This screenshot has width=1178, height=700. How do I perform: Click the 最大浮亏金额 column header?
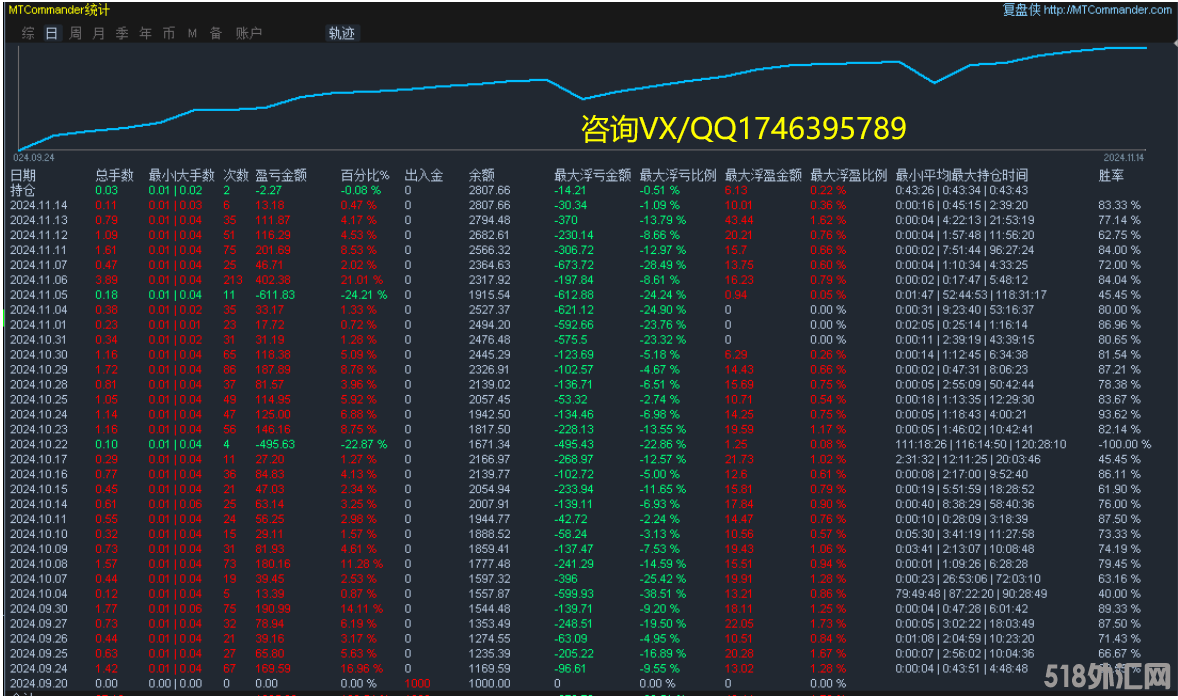pyautogui.click(x=592, y=175)
